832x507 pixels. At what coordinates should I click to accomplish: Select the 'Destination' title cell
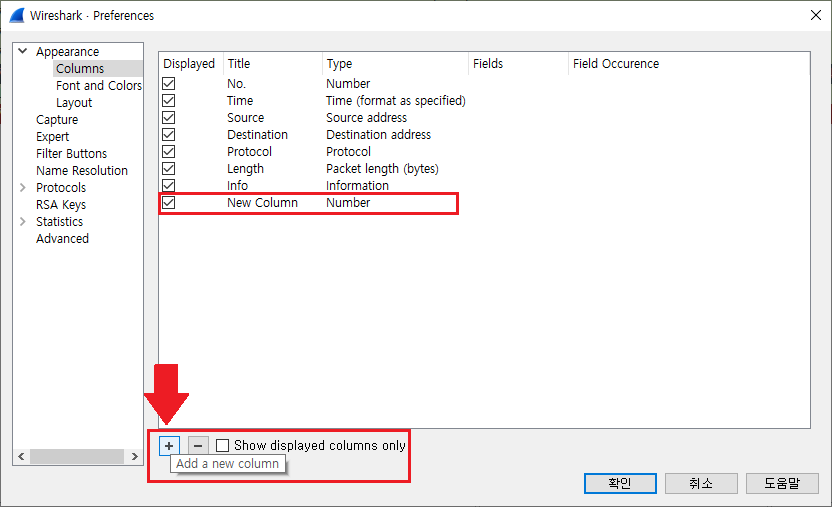click(x=257, y=135)
